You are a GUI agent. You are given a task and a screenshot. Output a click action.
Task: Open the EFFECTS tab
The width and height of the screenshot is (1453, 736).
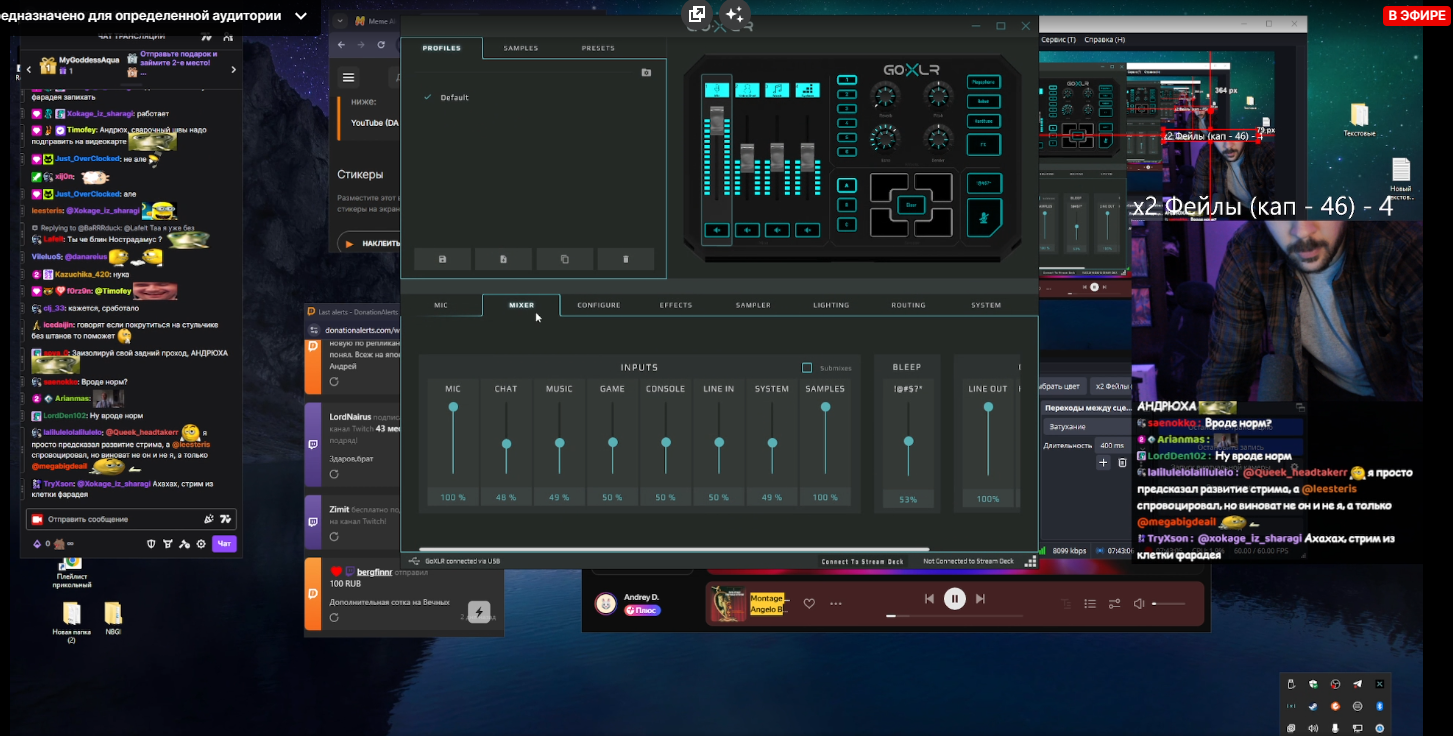676,305
